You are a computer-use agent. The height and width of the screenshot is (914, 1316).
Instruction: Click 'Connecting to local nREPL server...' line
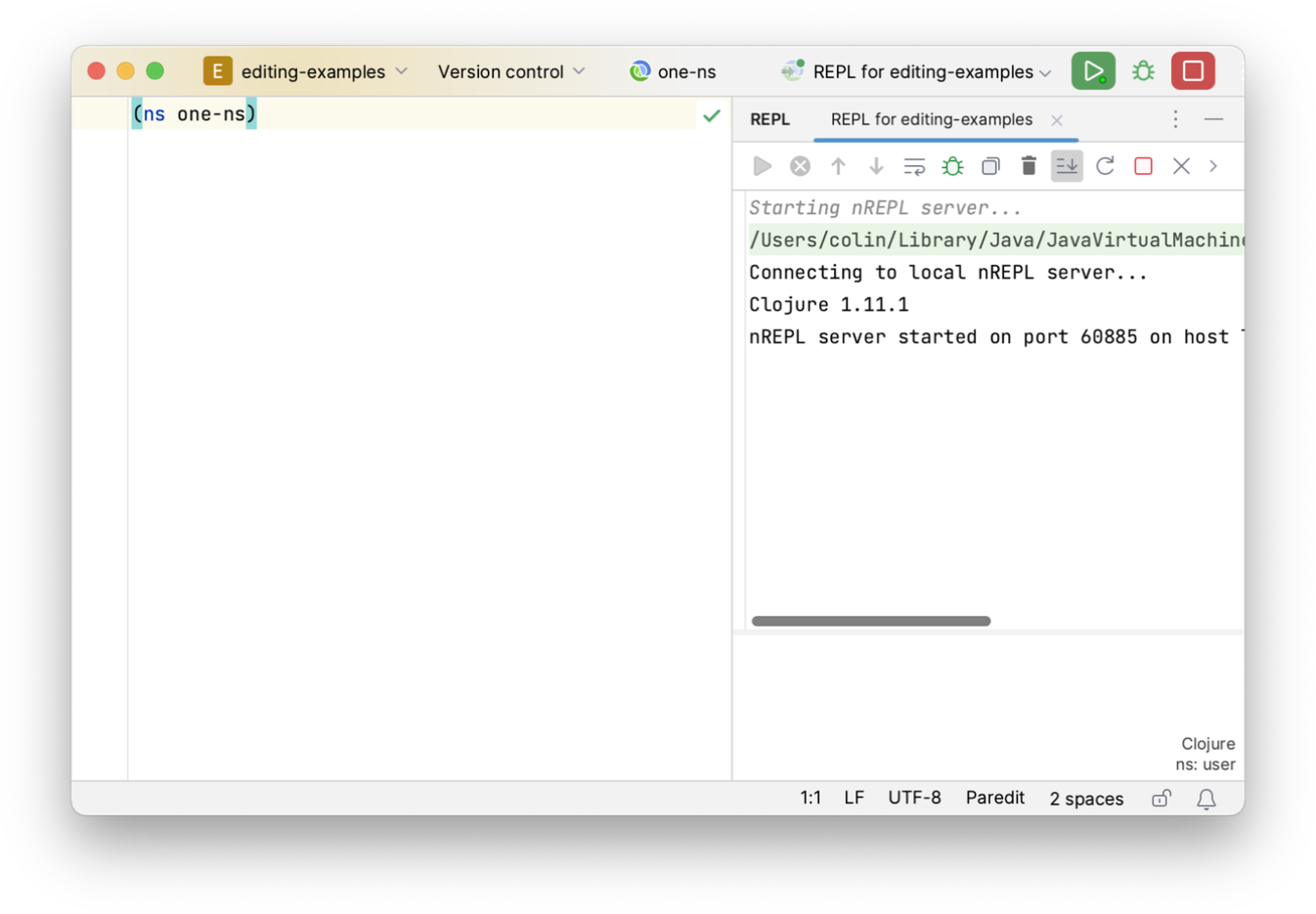(947, 272)
